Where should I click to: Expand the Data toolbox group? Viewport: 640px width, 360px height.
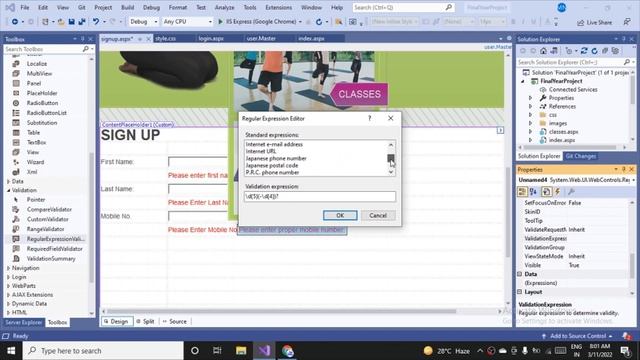point(9,181)
